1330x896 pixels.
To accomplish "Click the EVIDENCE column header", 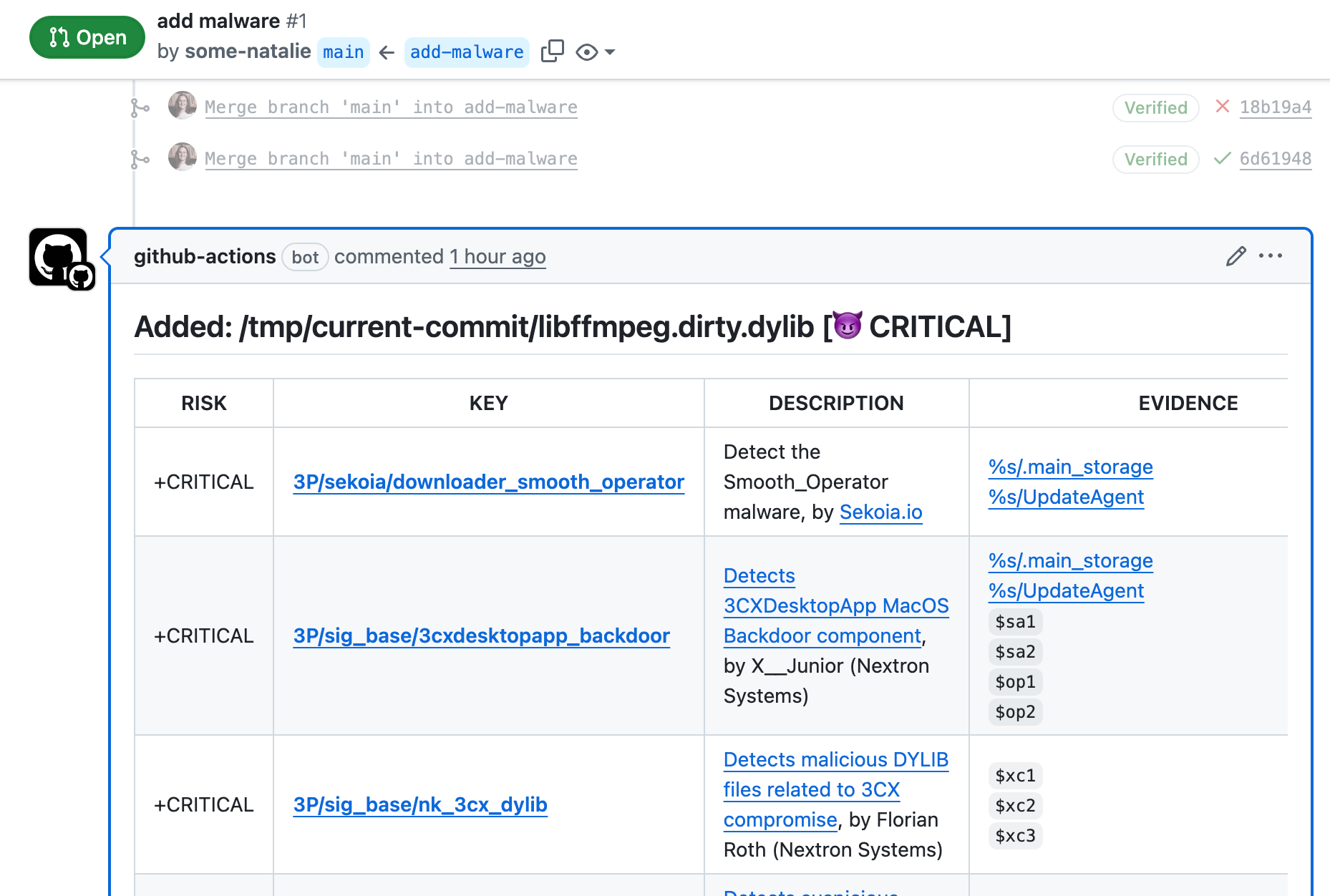I will (x=1188, y=404).
